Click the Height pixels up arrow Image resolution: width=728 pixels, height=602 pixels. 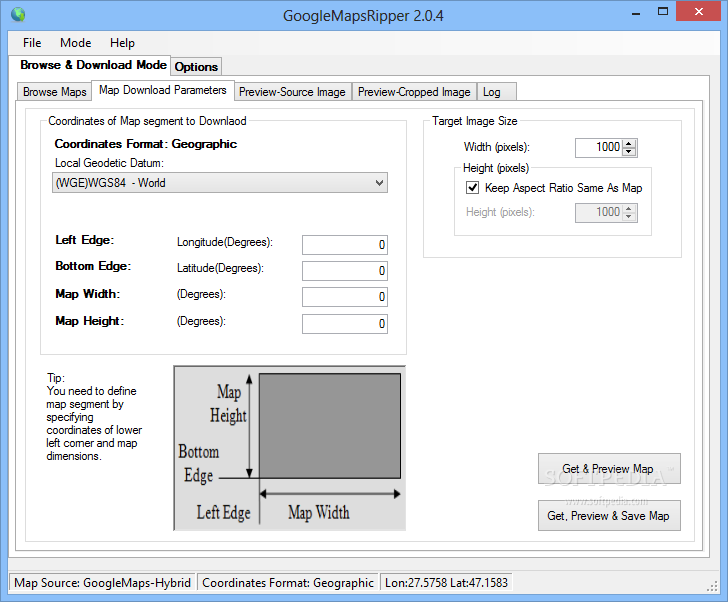pos(629,208)
